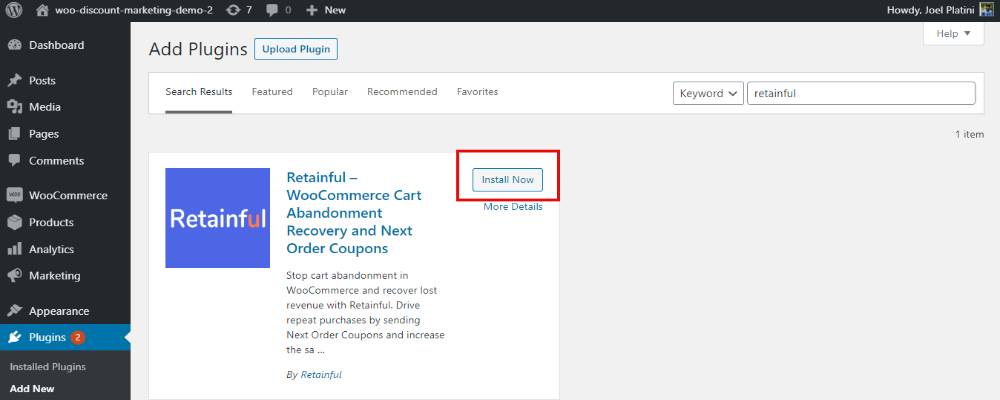Click the Appearance brush icon
The height and width of the screenshot is (400, 1000).
[x=15, y=311]
